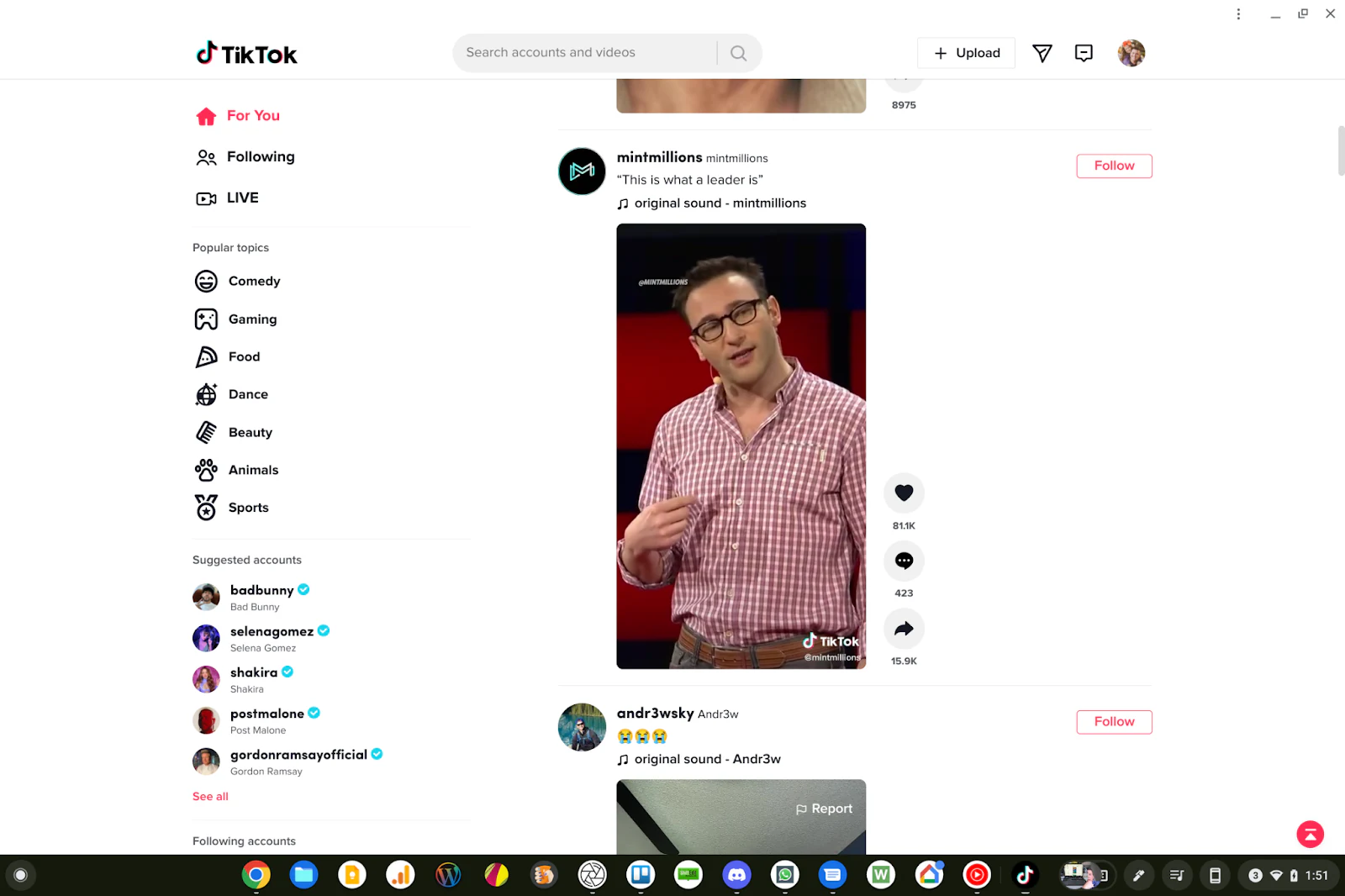This screenshot has width=1345, height=896.
Task: Click See all suggested accounts
Action: [210, 796]
